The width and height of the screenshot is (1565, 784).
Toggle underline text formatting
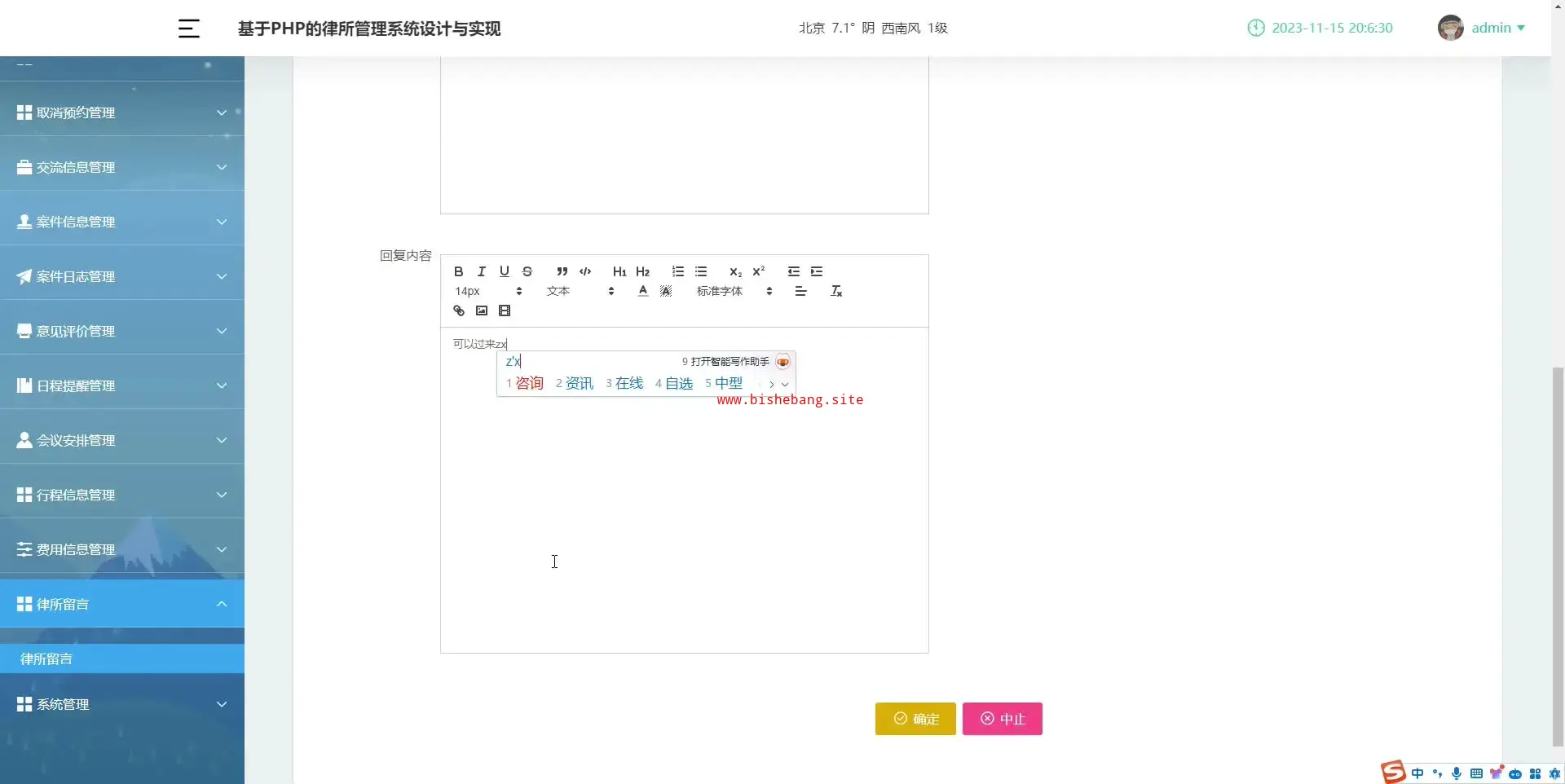pyautogui.click(x=504, y=271)
